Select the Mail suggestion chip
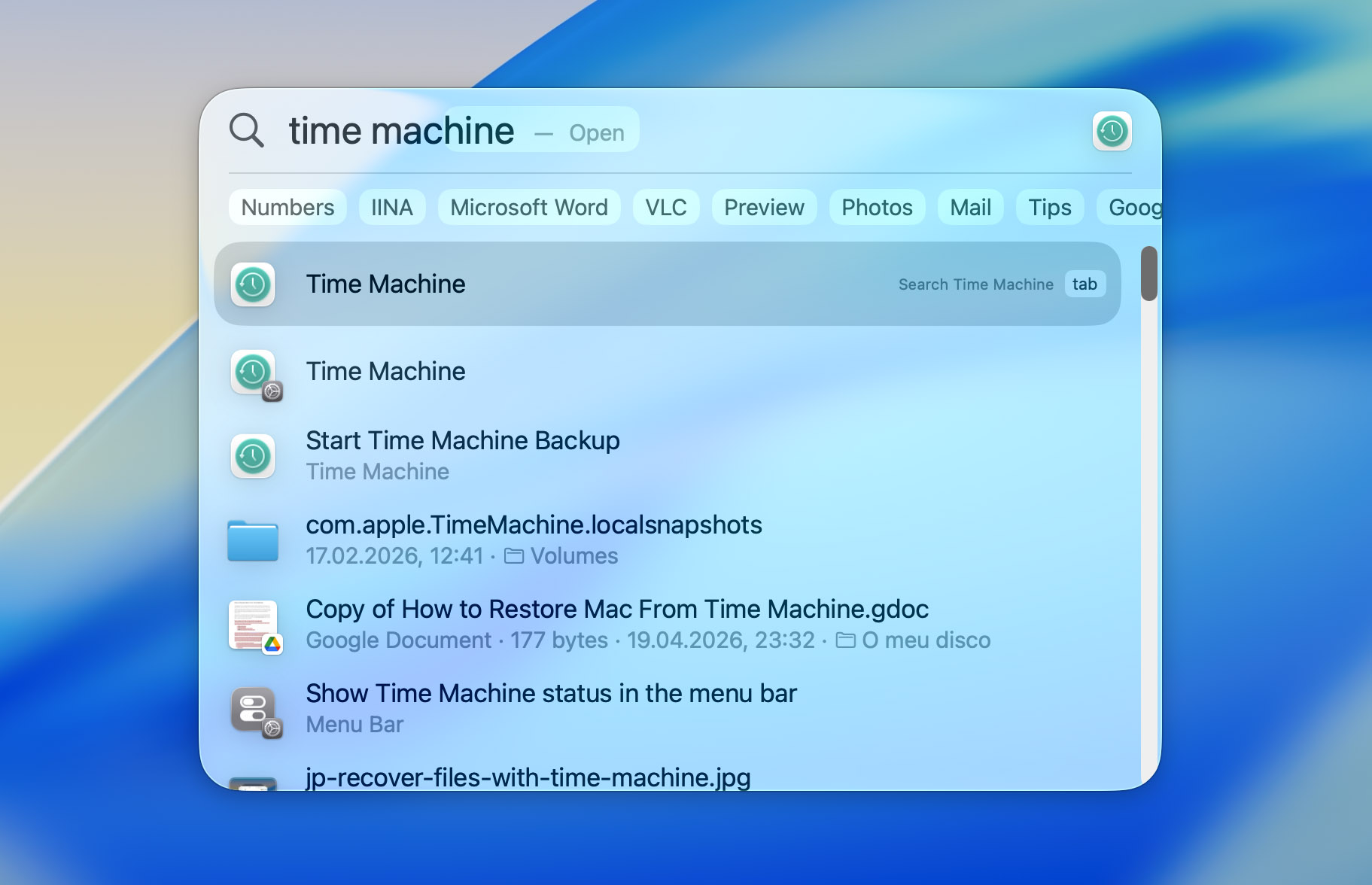 pyautogui.click(x=970, y=208)
